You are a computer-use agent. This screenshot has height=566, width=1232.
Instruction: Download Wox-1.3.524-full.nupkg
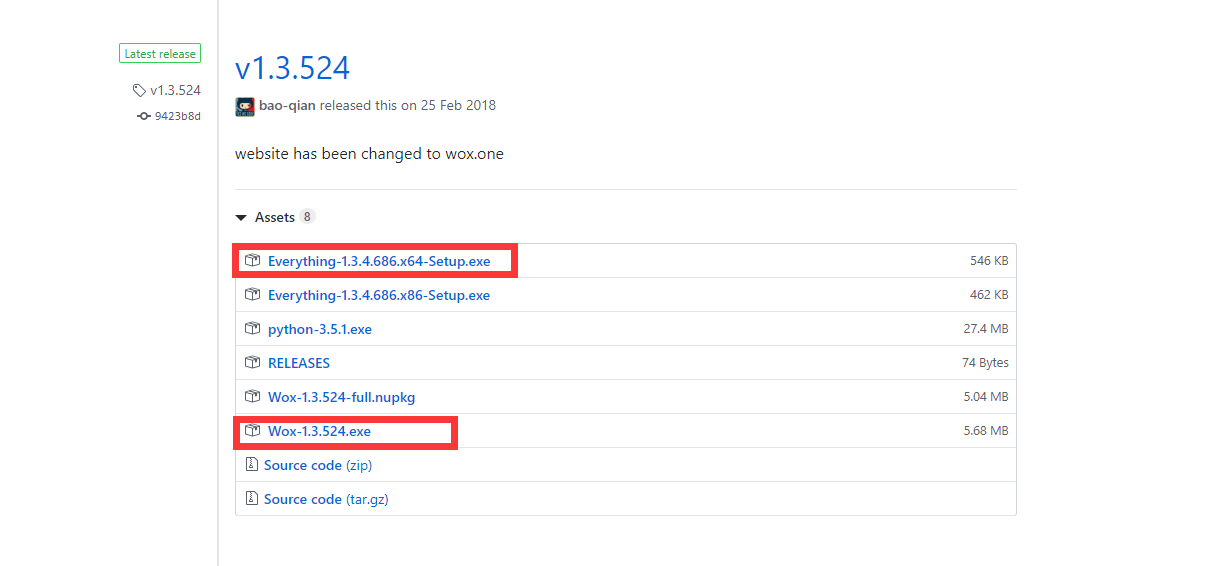341,397
